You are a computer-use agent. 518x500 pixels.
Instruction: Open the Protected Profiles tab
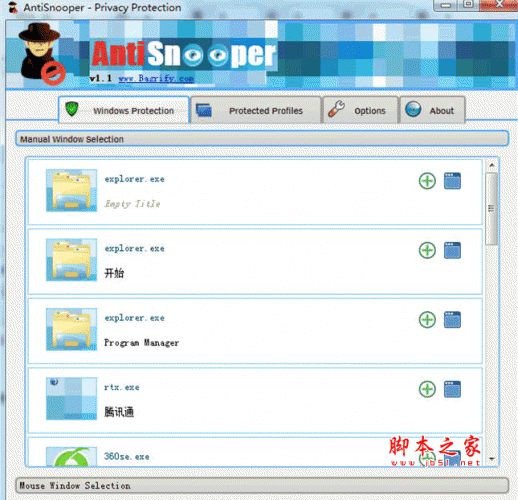[x=256, y=110]
